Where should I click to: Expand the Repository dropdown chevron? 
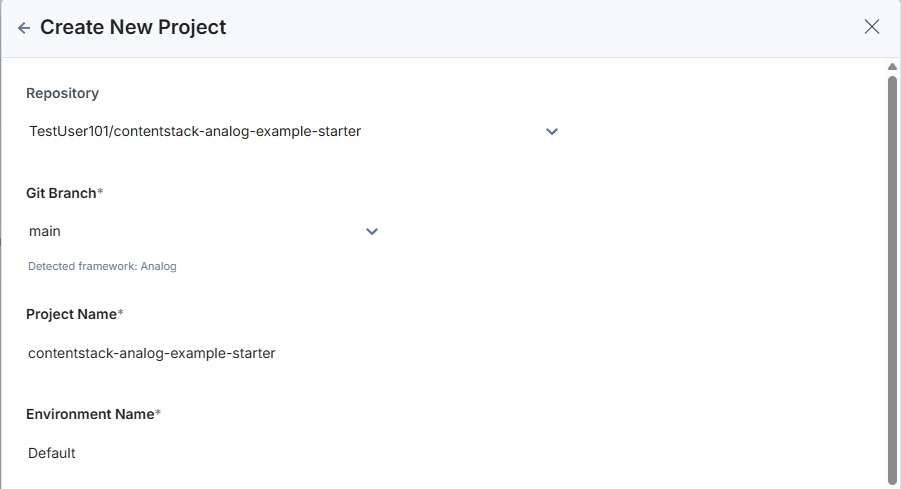point(552,131)
